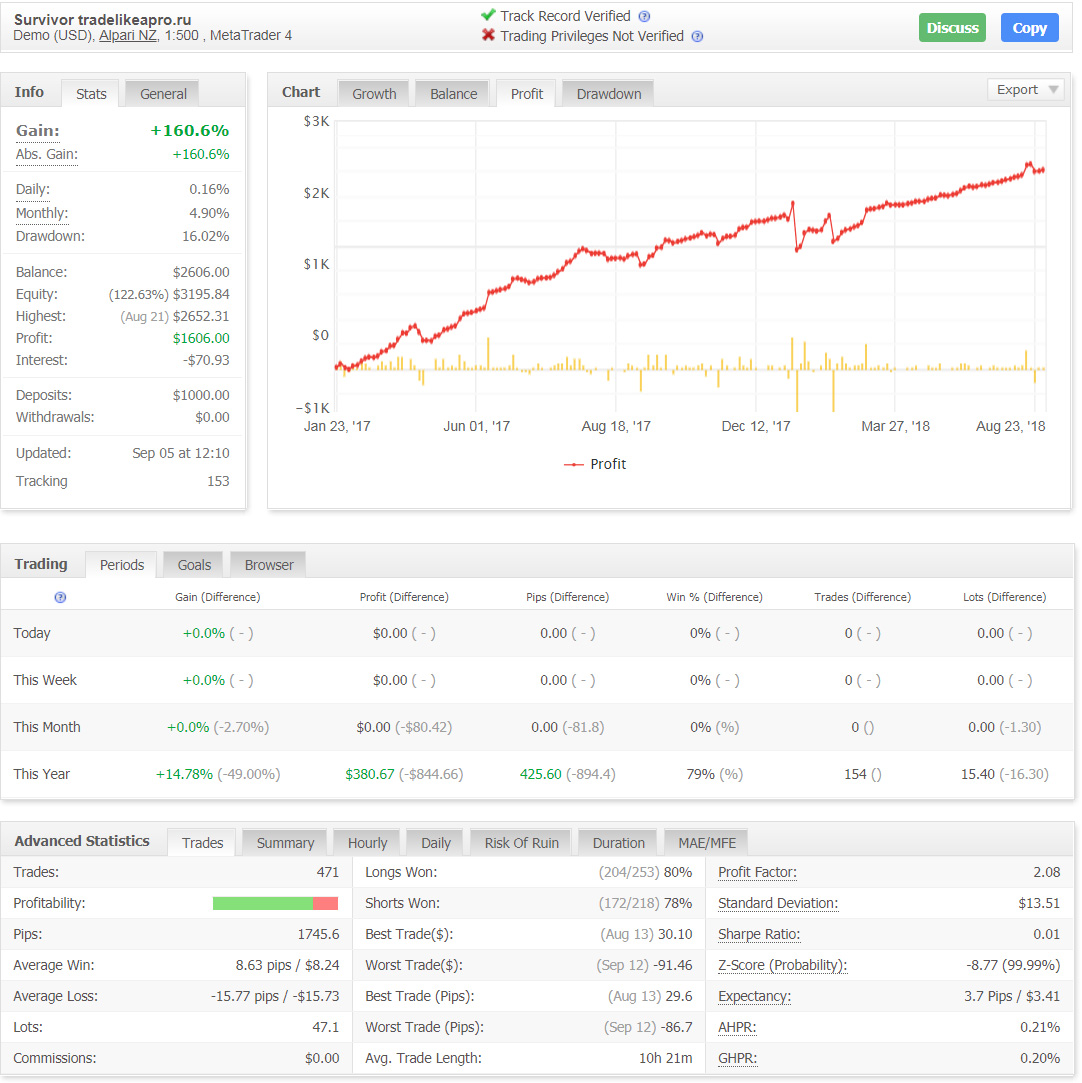Click the red Trading Privileges cross icon
The width and height of the screenshot is (1082, 1083).
click(488, 35)
